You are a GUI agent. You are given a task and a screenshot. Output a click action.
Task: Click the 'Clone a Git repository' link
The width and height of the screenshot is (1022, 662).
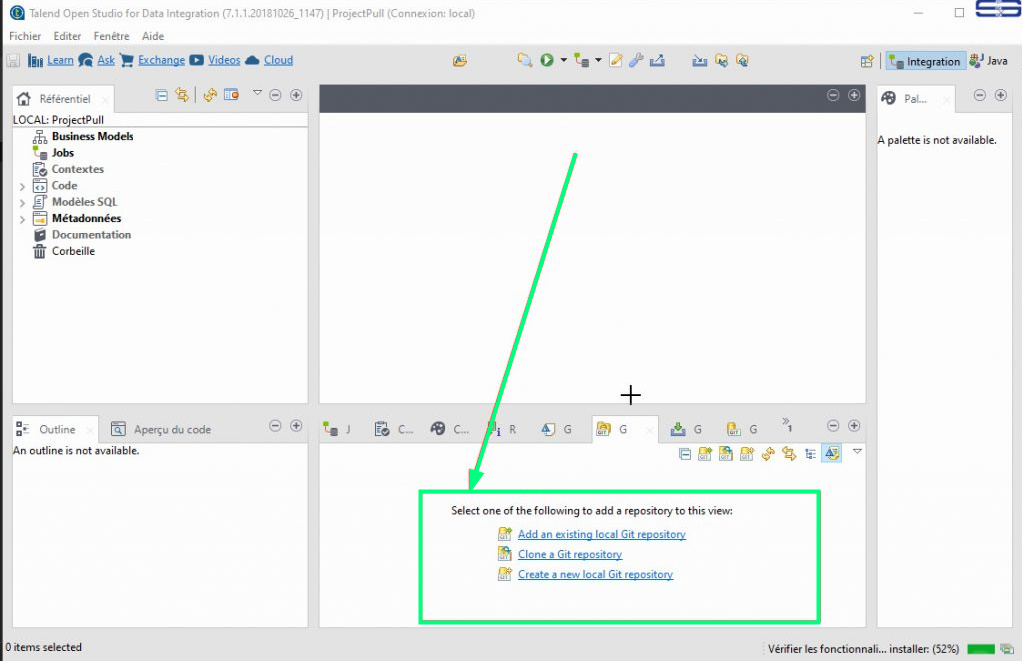(570, 554)
